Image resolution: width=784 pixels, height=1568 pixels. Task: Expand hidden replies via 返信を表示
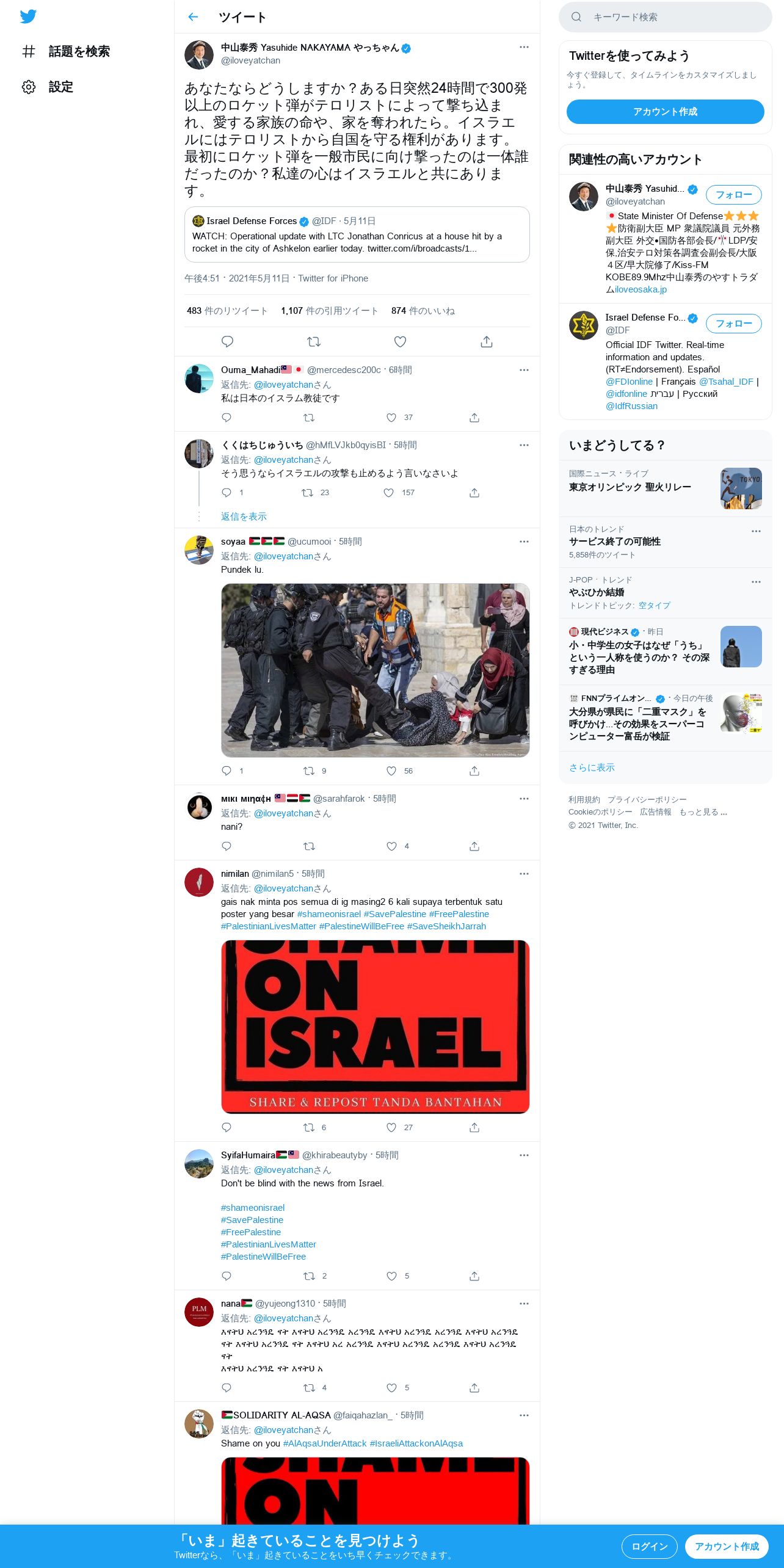(244, 517)
